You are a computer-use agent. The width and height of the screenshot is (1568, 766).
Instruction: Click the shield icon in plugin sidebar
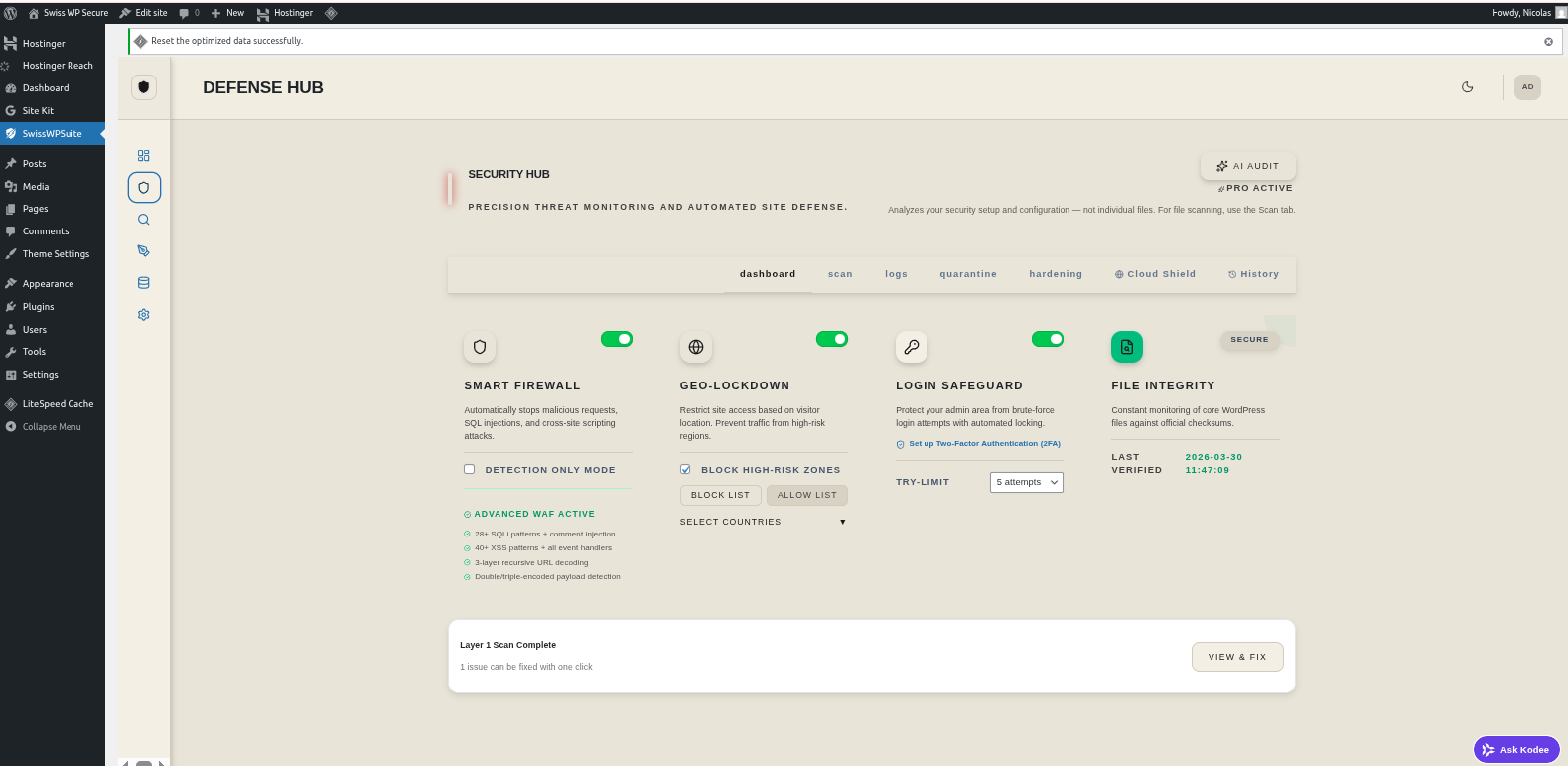click(x=144, y=188)
